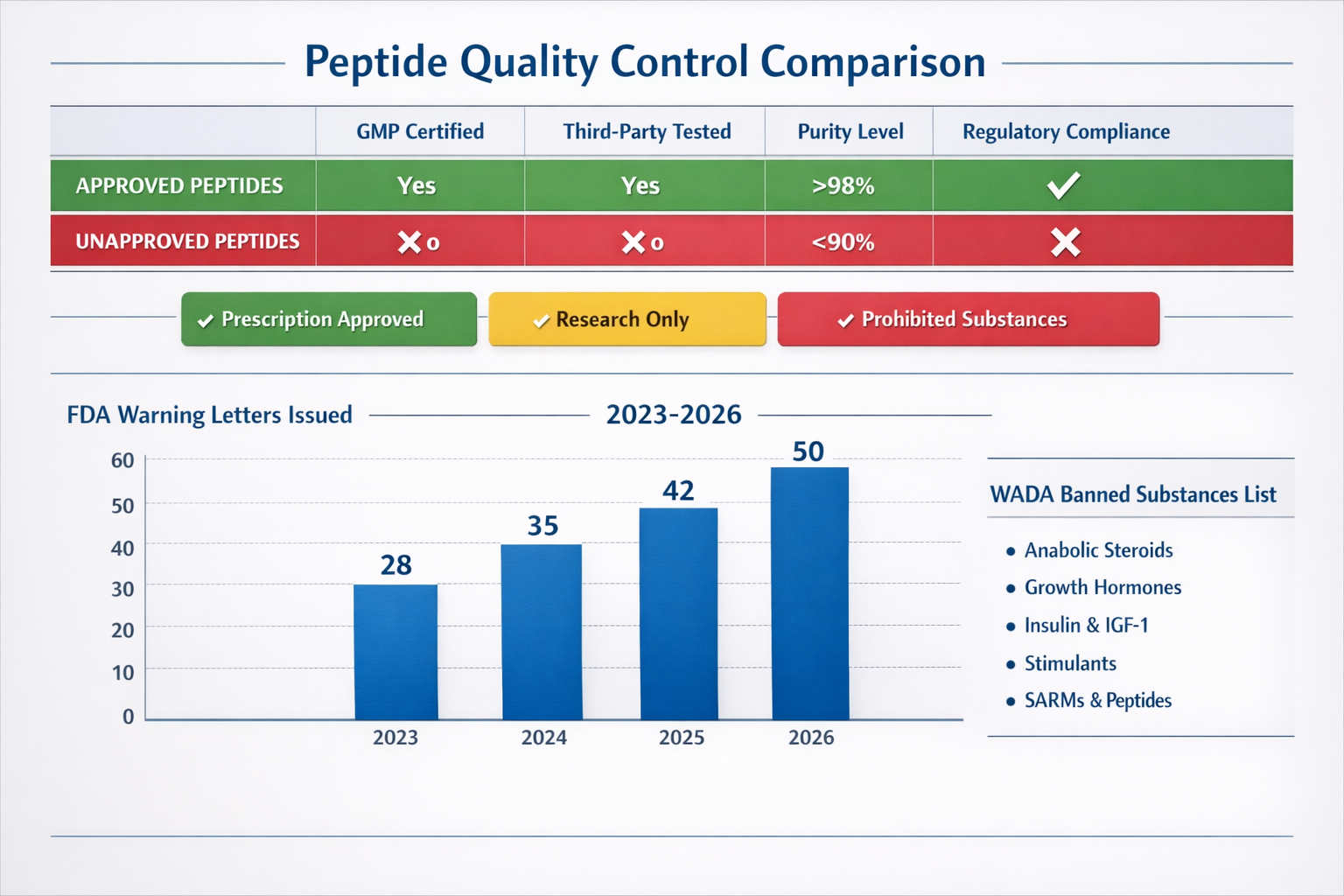This screenshot has width=1344, height=896.
Task: Click the checkmark on the Prohibited Substances badge
Action: coord(844,319)
